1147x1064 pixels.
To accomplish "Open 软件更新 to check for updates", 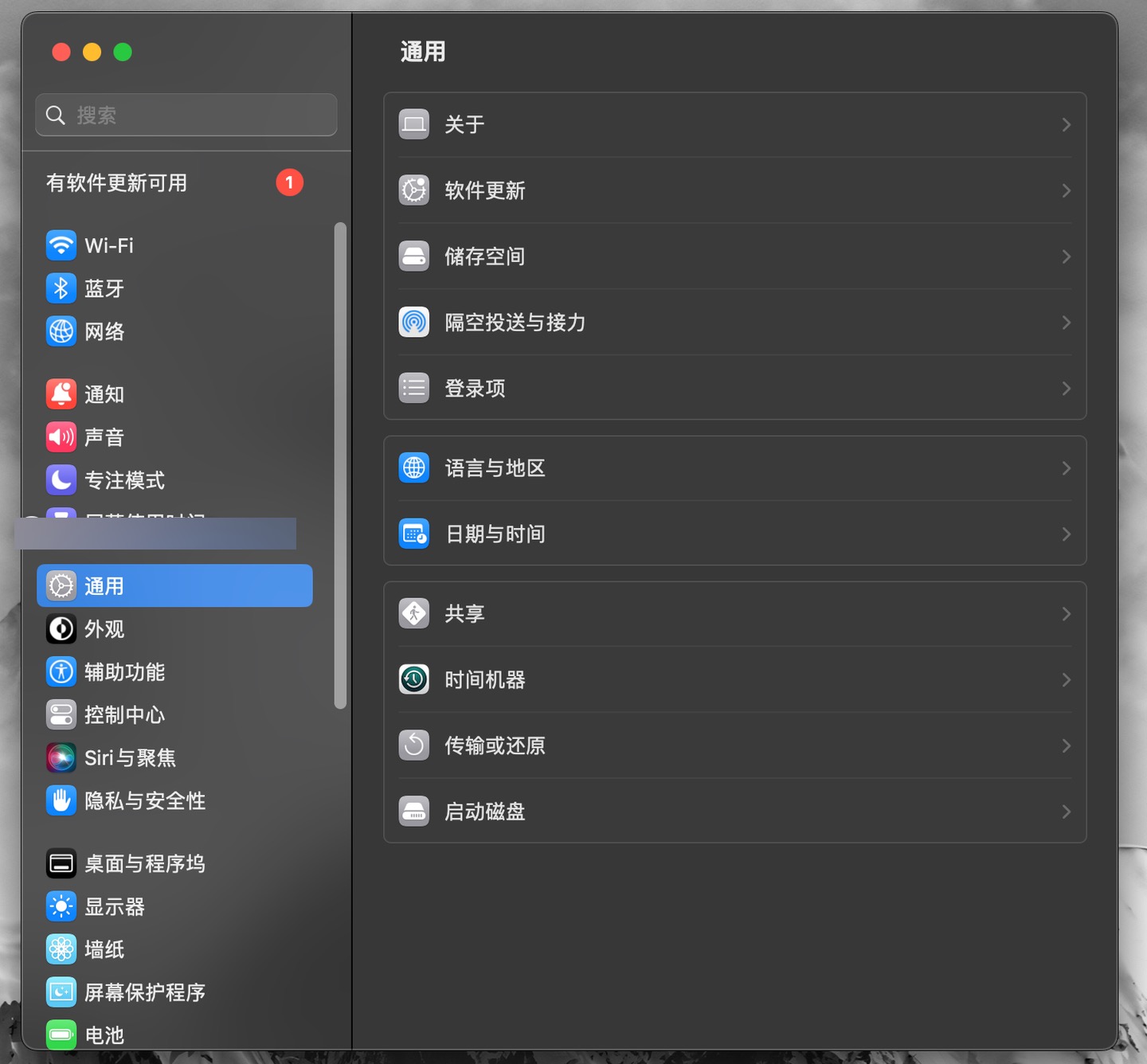I will point(734,190).
